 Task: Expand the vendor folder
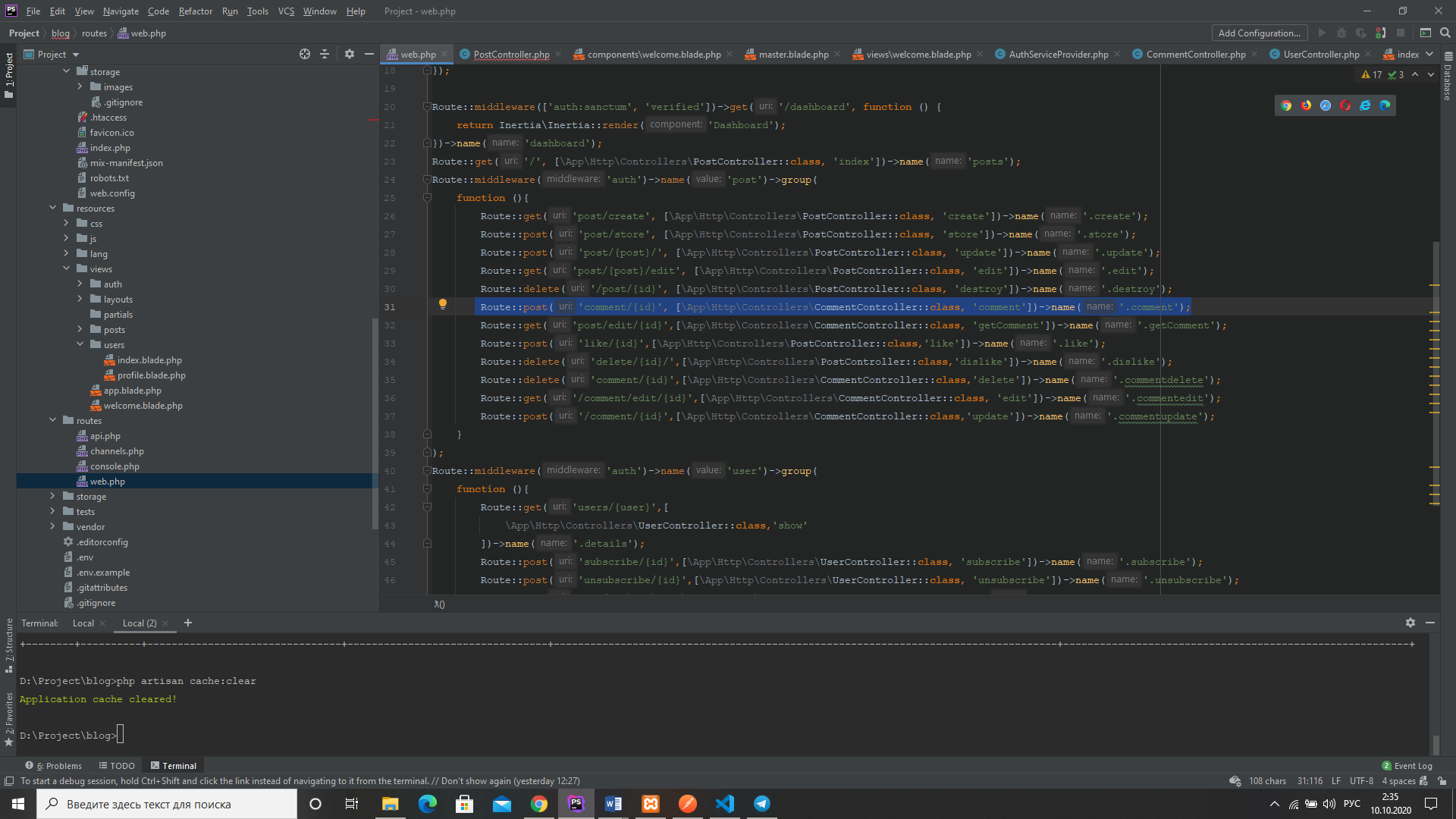[52, 526]
